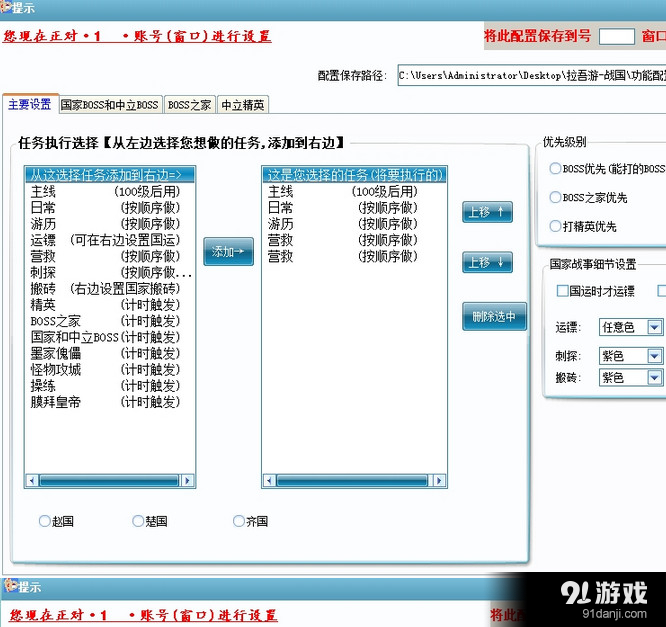
Task: Click the 上移 ↓ move-down button
Action: coord(487,262)
